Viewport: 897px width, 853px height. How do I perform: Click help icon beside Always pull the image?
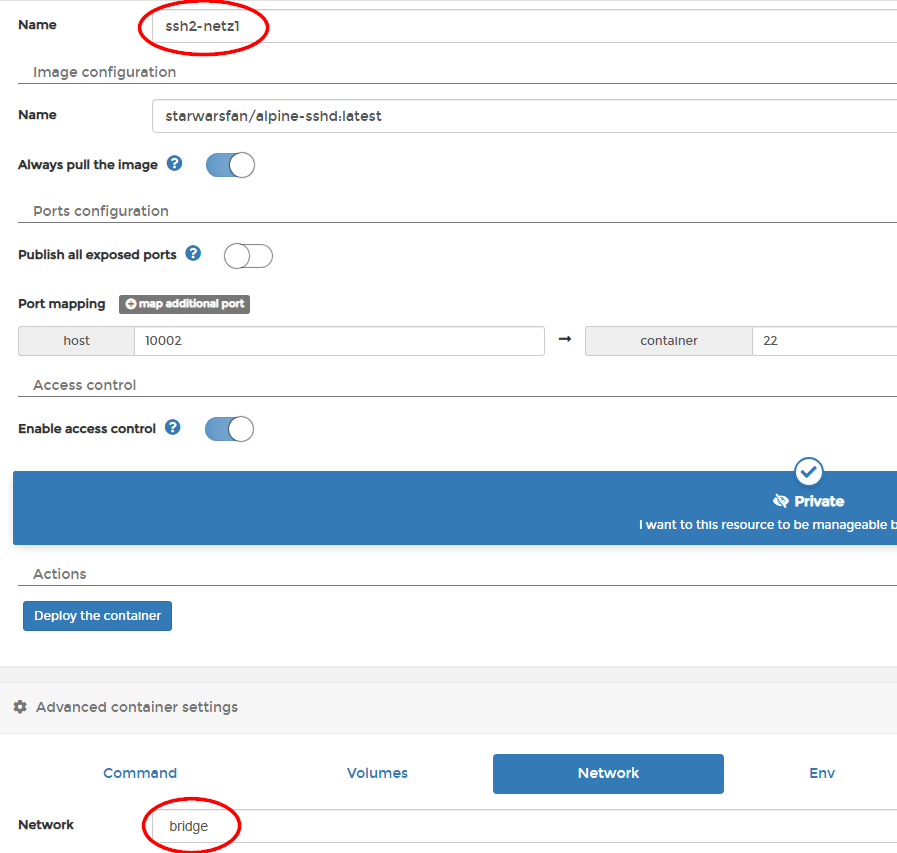click(175, 163)
